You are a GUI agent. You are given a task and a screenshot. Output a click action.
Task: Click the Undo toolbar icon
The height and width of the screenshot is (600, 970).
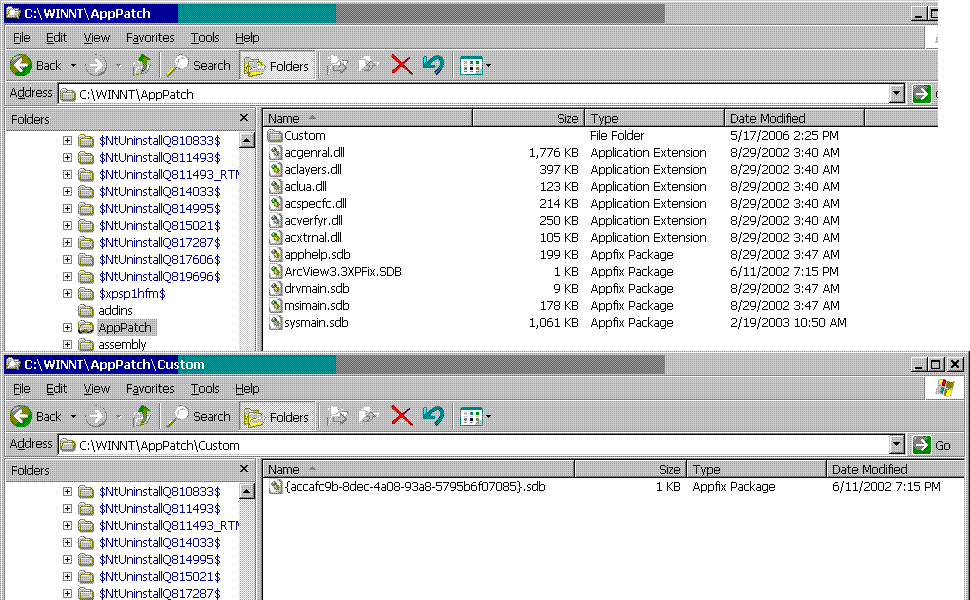(x=431, y=64)
